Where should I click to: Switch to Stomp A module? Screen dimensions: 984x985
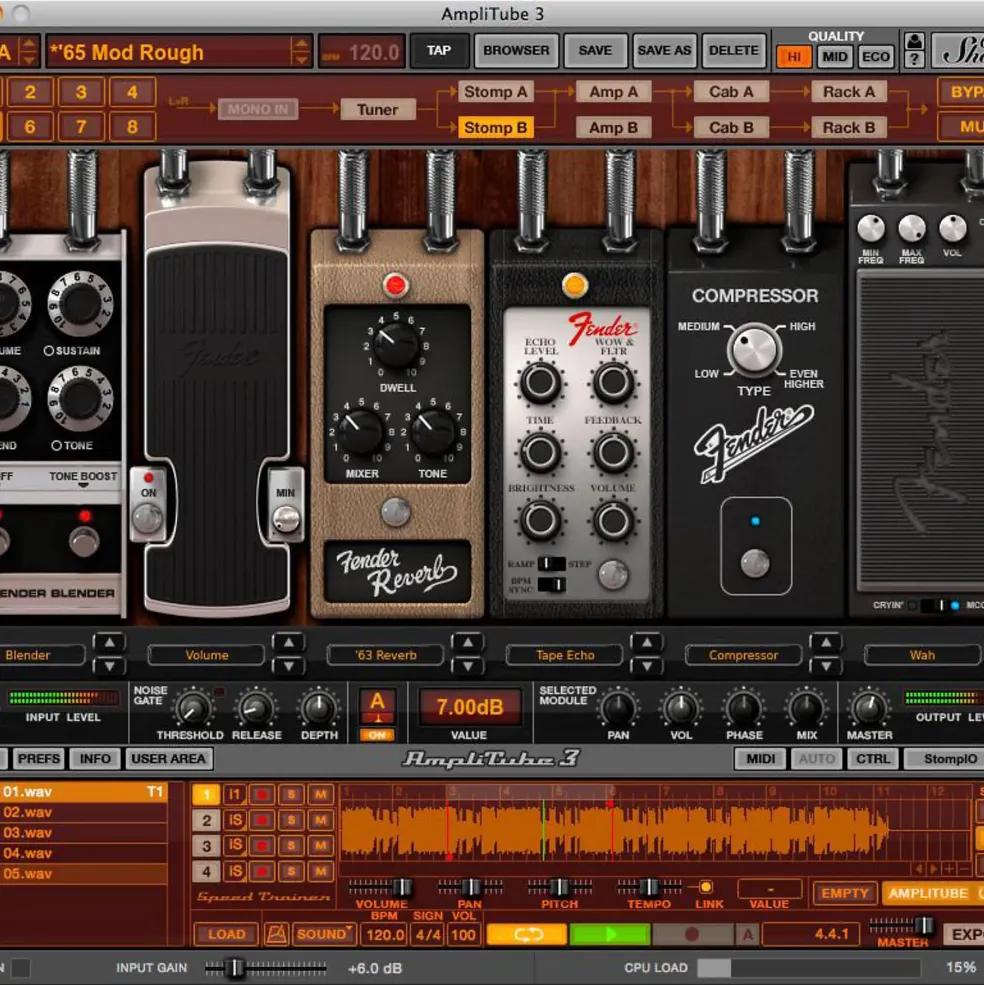point(495,92)
